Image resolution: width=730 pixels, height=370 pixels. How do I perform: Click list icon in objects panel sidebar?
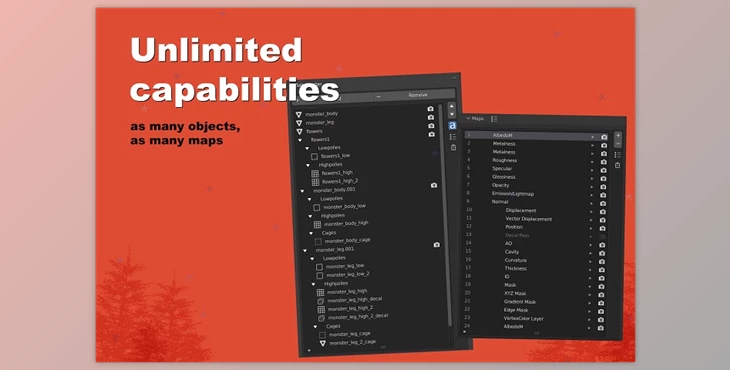pyautogui.click(x=453, y=137)
